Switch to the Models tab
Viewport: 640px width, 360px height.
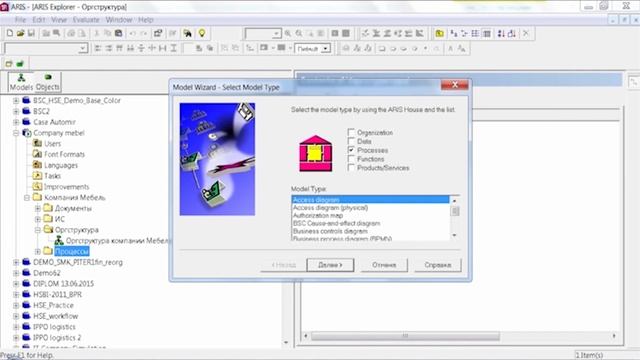point(21,82)
